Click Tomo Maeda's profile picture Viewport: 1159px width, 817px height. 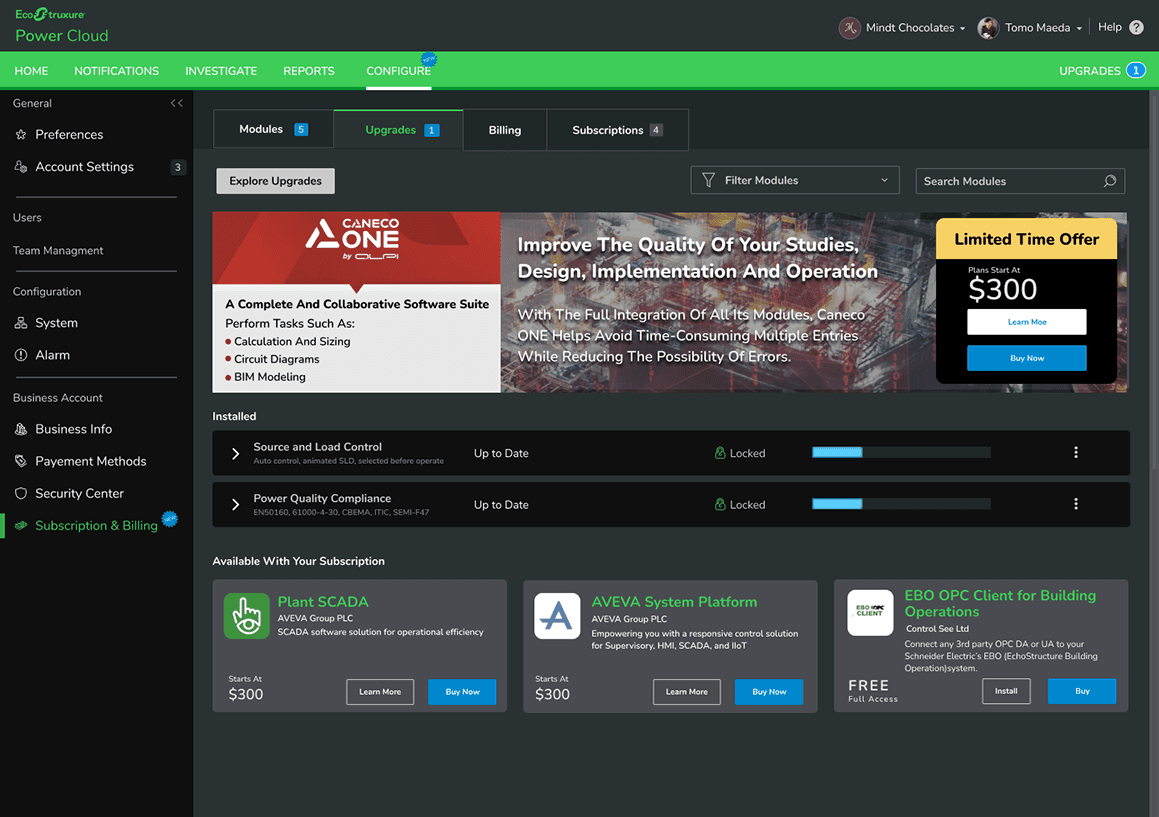pyautogui.click(x=988, y=28)
